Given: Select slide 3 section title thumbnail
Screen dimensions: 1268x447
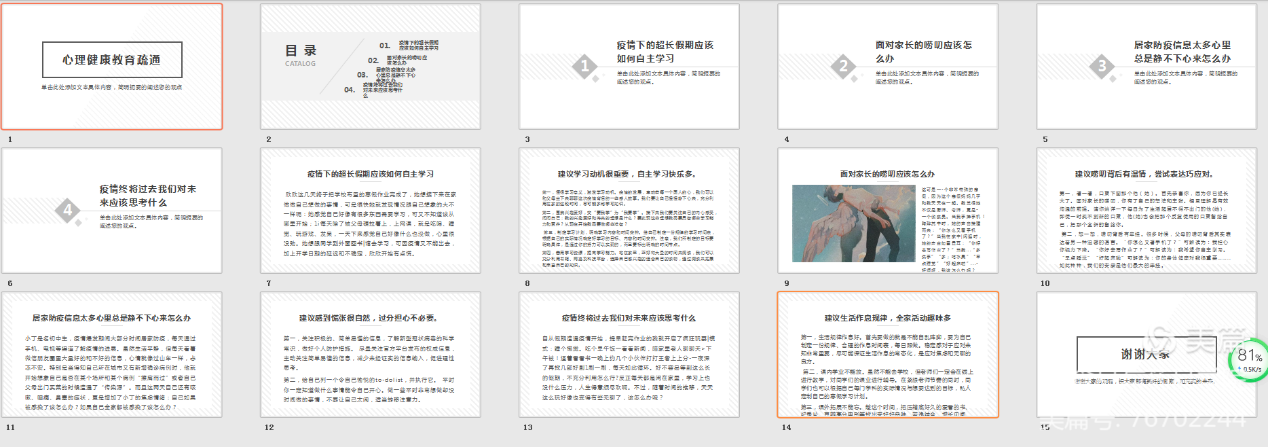Looking at the screenshot, I should pos(630,66).
